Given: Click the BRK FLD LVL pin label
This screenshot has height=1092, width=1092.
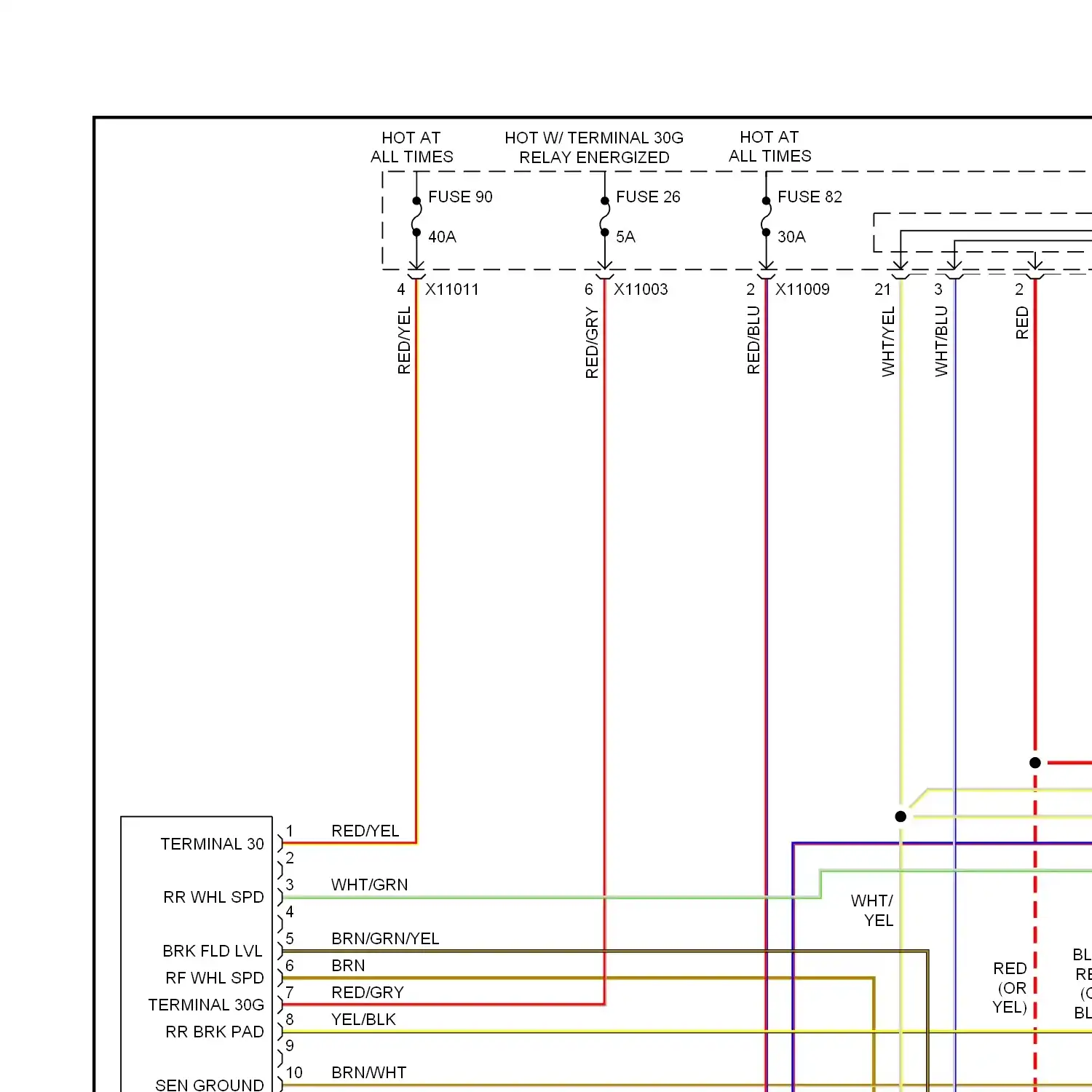Looking at the screenshot, I should point(213,951).
